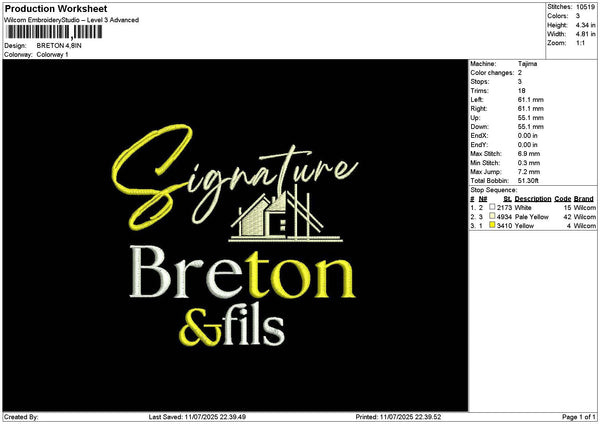The height and width of the screenshot is (424, 600).
Task: Click the 'EndY' value 0.00 in
Action: [527, 145]
